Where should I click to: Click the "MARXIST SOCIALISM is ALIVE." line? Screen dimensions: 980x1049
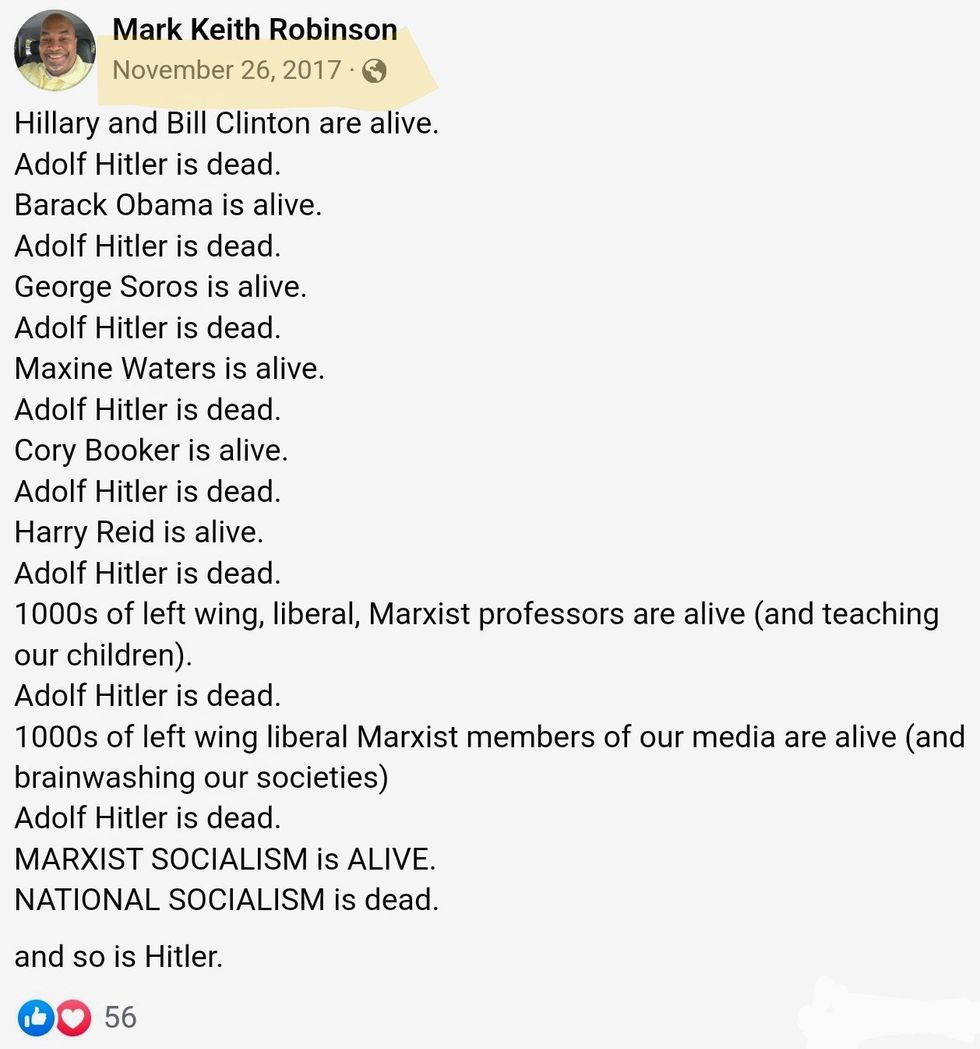click(x=224, y=858)
